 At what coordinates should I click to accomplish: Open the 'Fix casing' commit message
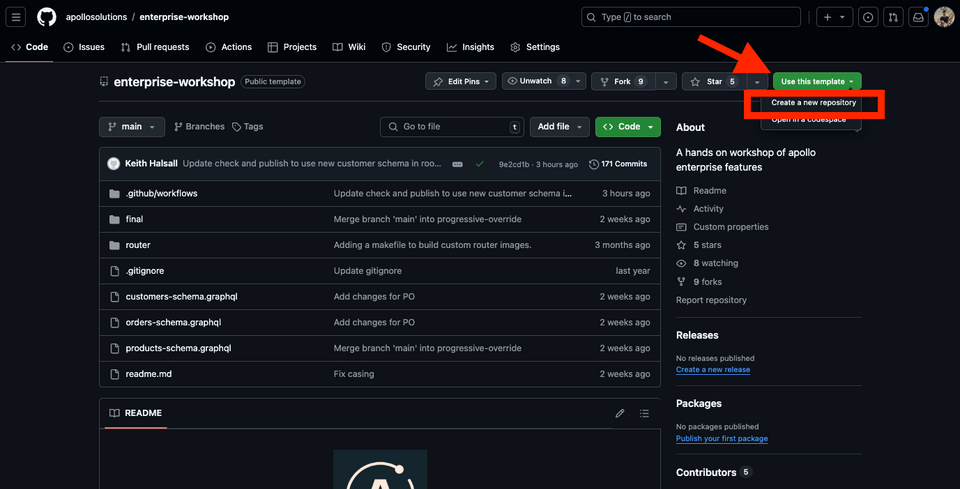coord(354,373)
